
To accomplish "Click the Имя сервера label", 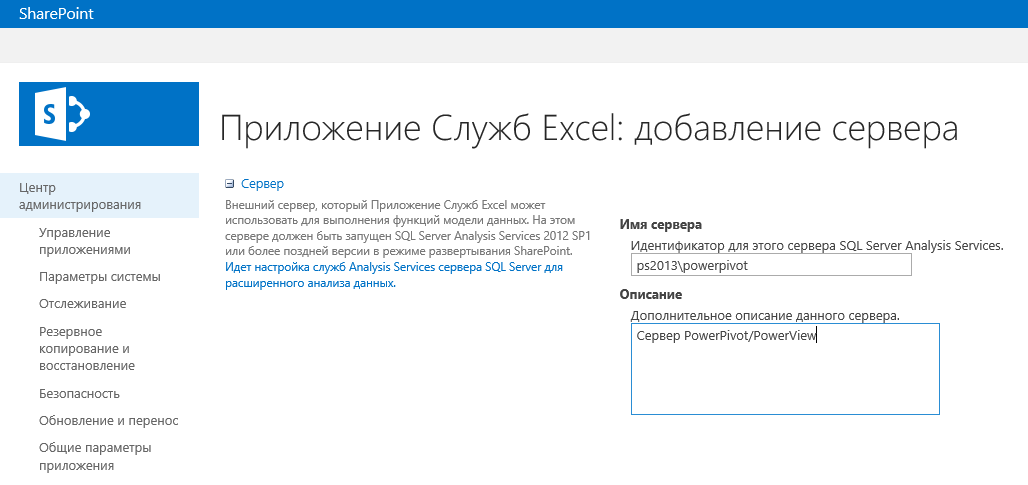I will pyautogui.click(x=661, y=225).
